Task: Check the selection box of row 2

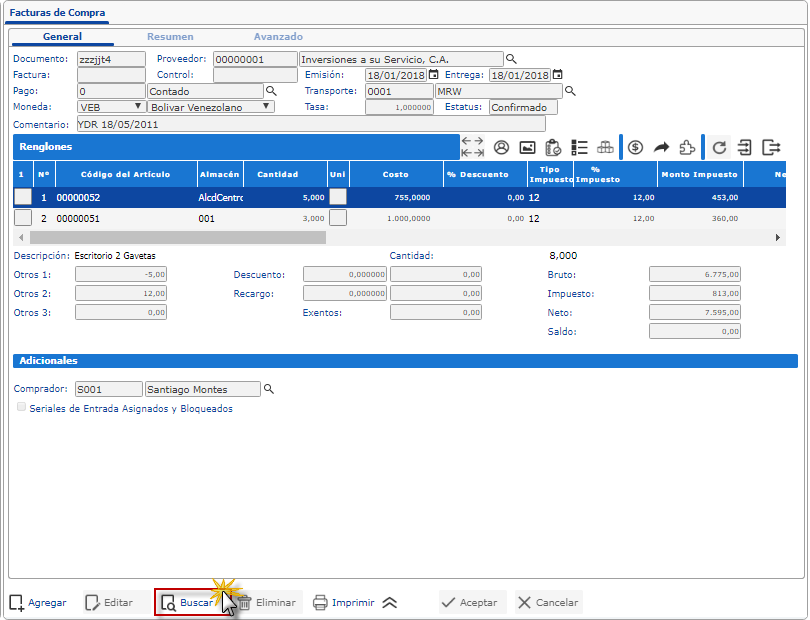Action: 23,217
